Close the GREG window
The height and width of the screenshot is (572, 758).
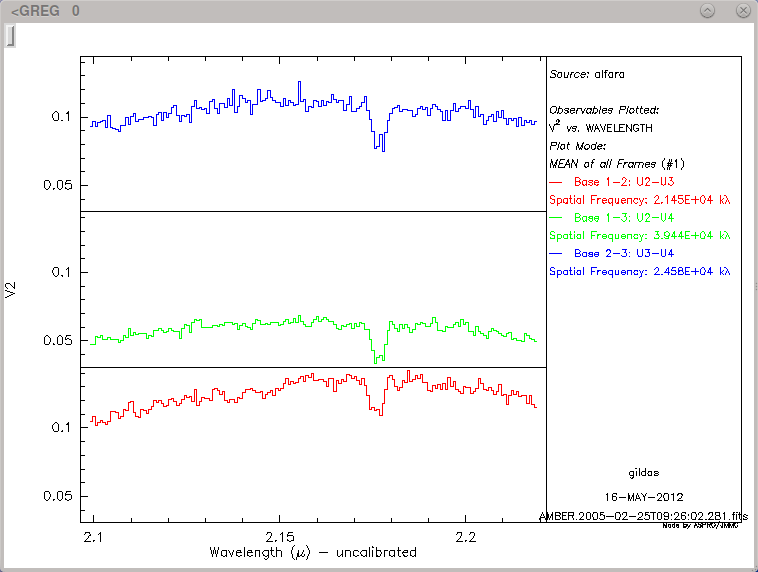pyautogui.click(x=743, y=11)
